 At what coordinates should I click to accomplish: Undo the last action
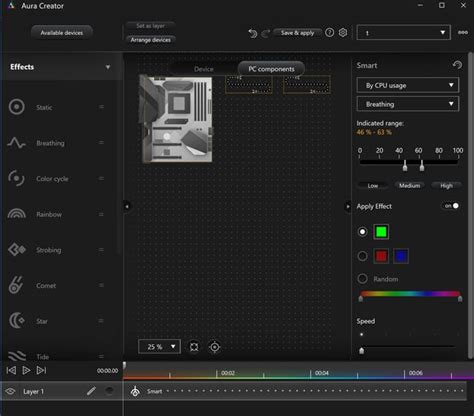point(253,33)
